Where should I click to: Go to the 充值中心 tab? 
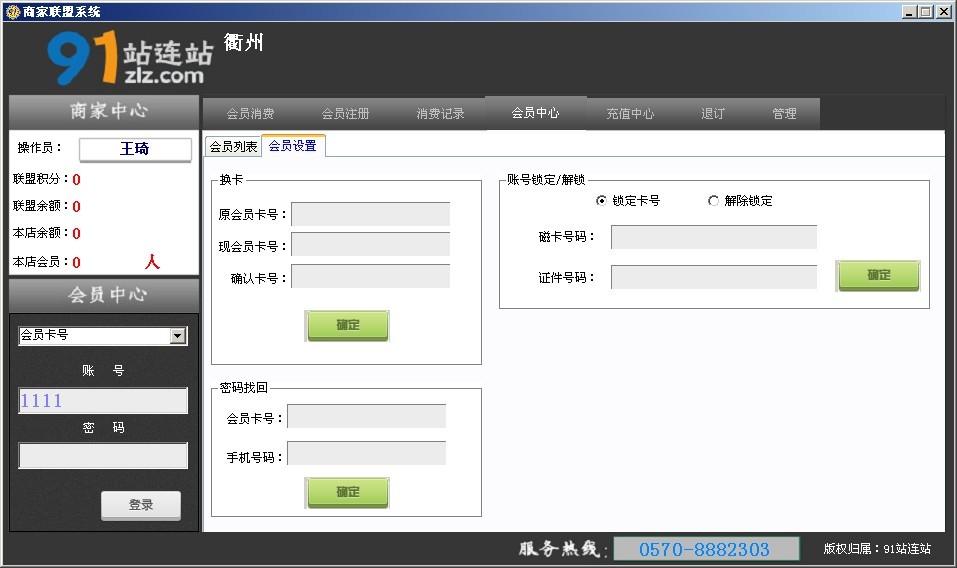coord(630,113)
